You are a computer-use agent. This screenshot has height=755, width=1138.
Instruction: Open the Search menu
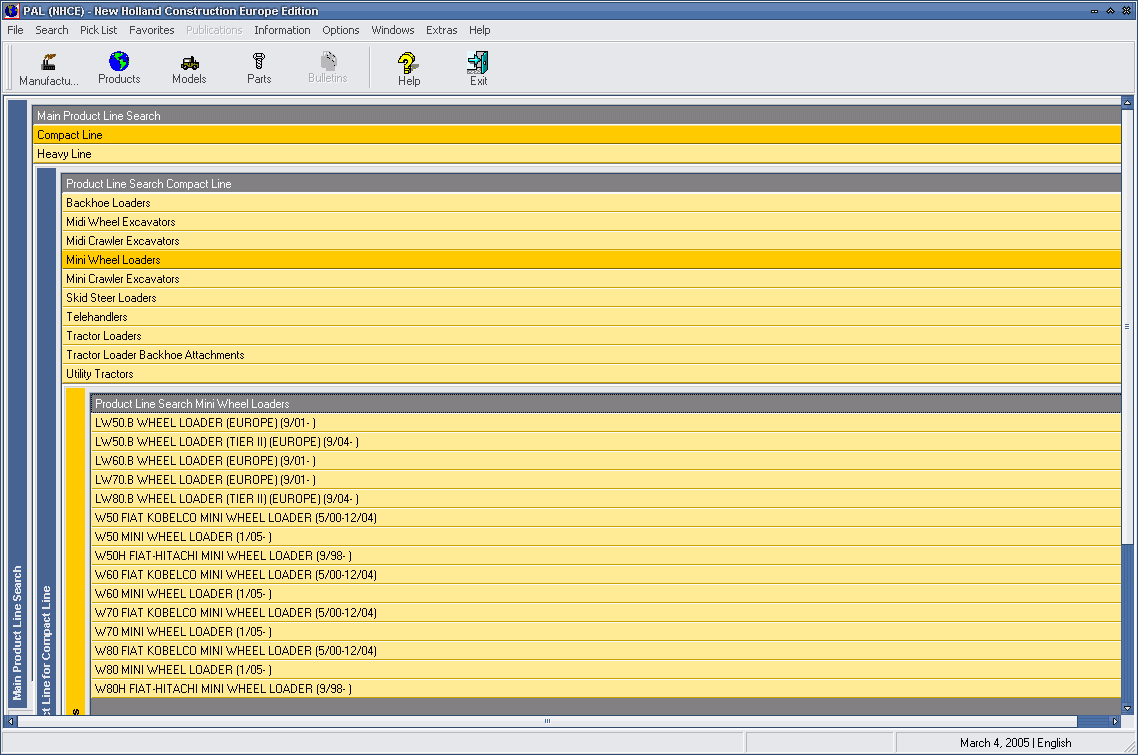click(x=52, y=30)
